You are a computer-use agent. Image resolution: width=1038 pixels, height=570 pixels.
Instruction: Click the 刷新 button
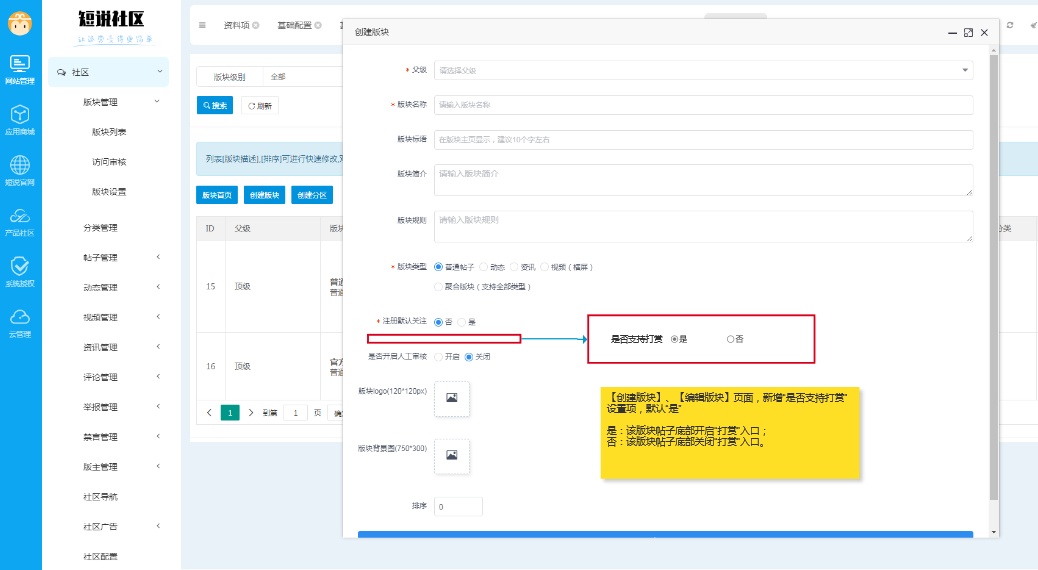pyautogui.click(x=260, y=105)
